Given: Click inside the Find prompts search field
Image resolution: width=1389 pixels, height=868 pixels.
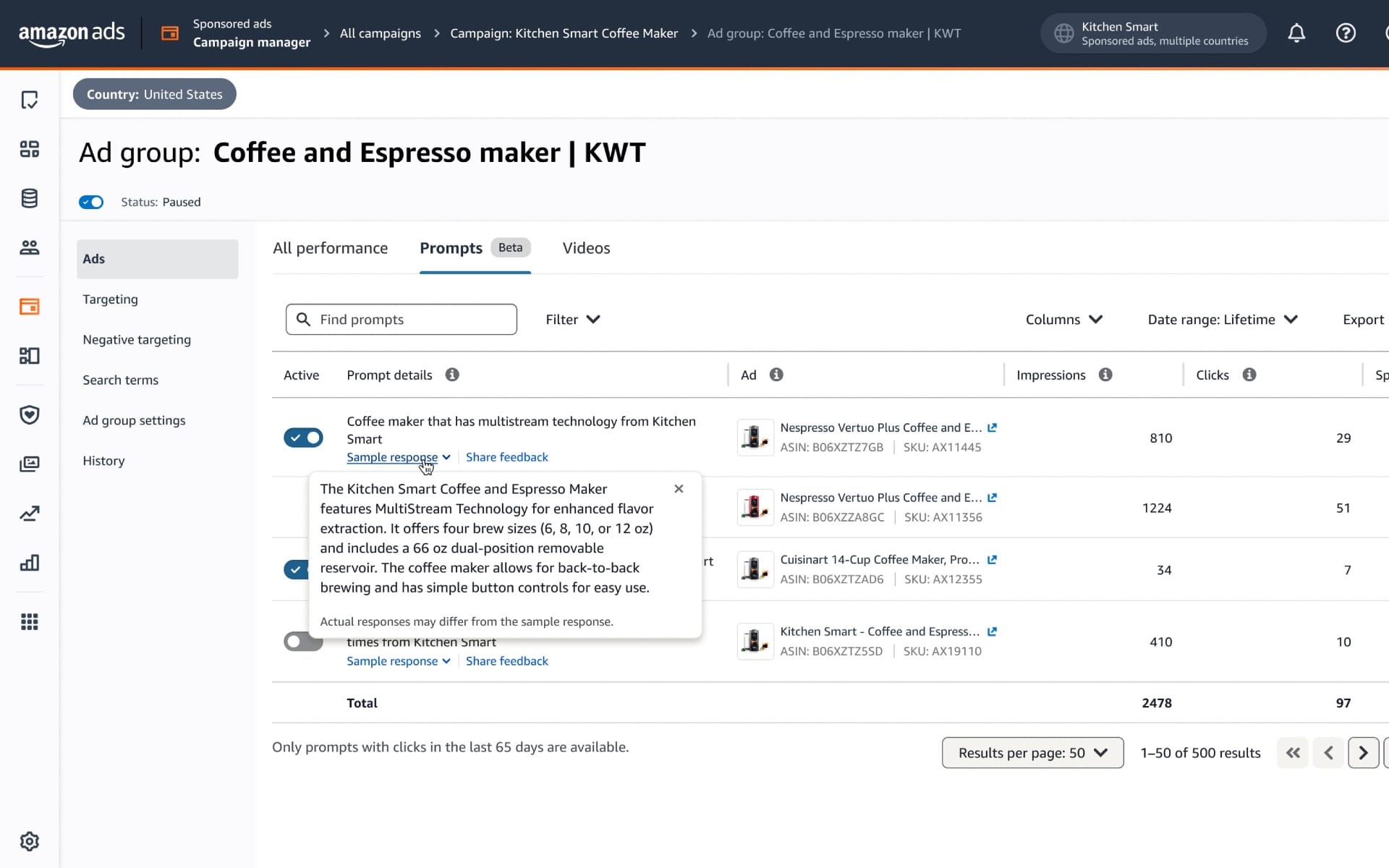Looking at the screenshot, I should point(402,319).
